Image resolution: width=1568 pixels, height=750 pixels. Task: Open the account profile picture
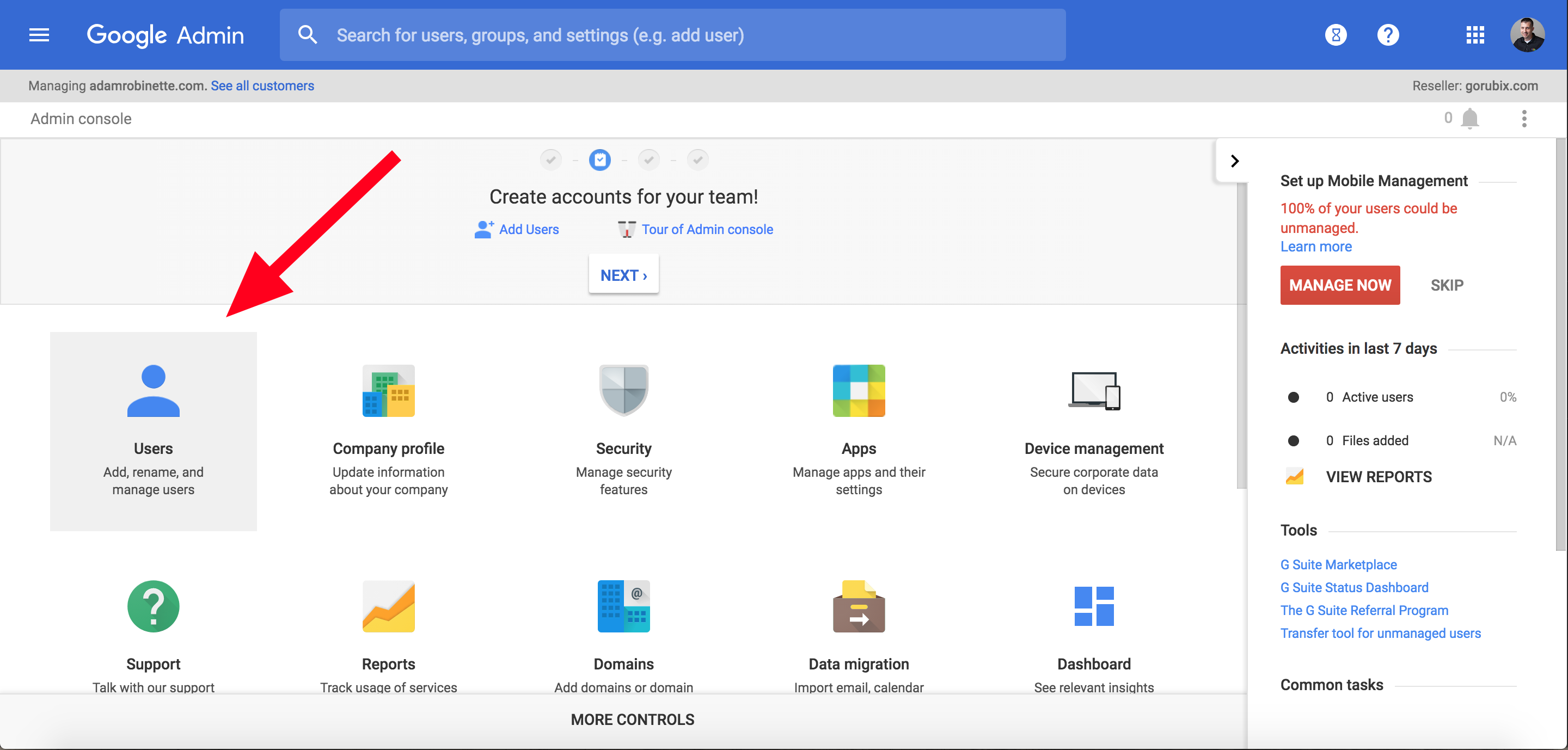click(1527, 35)
